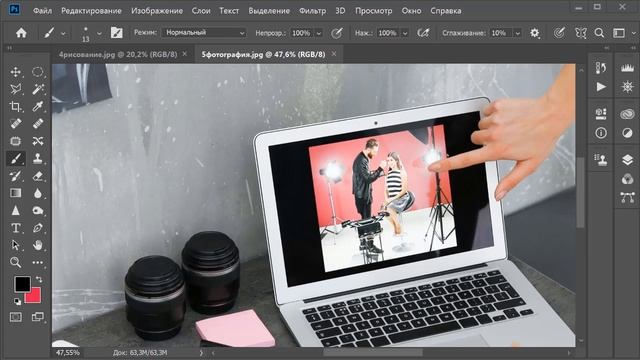Open the Фильтр menu

coord(313,11)
